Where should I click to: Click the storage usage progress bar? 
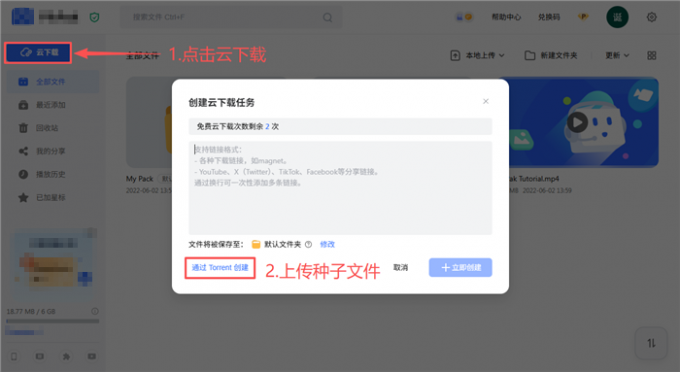coord(52,321)
